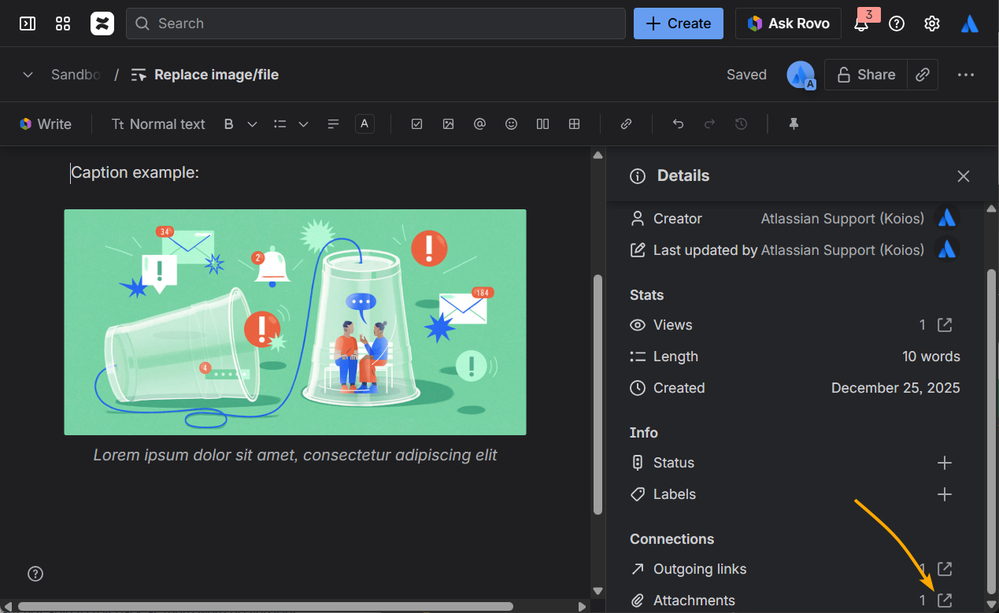Open the three-dot more actions menu
Viewport: 999px width, 613px height.
click(965, 75)
